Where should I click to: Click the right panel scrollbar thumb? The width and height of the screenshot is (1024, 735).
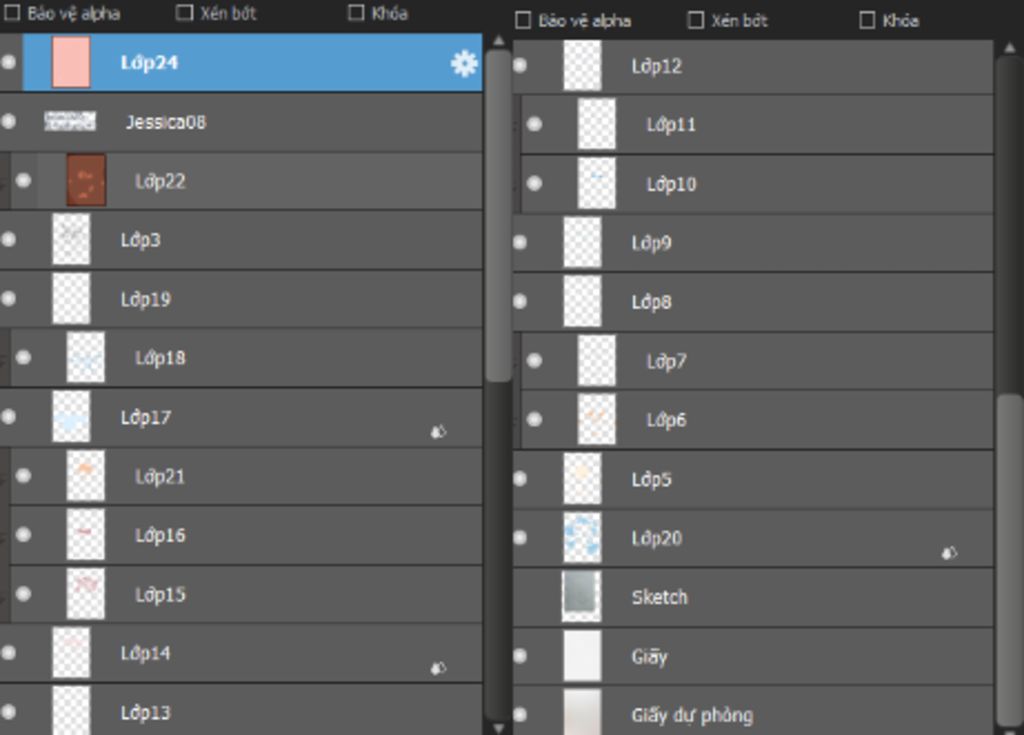click(1009, 557)
